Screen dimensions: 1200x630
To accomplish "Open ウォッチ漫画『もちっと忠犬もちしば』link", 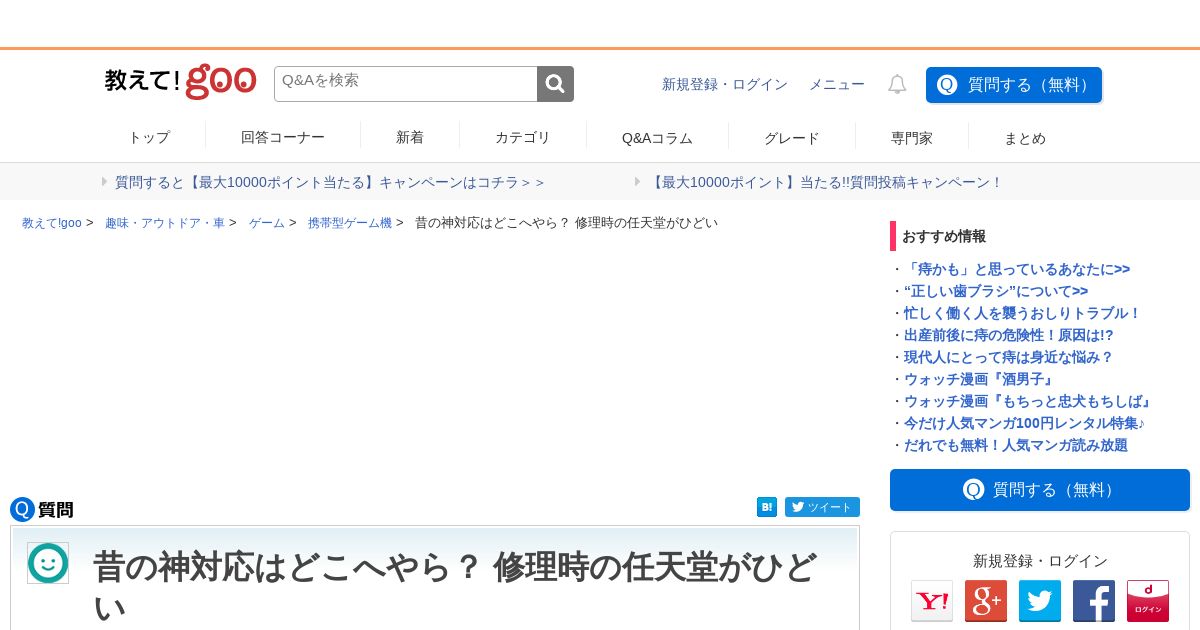I will tap(1029, 401).
